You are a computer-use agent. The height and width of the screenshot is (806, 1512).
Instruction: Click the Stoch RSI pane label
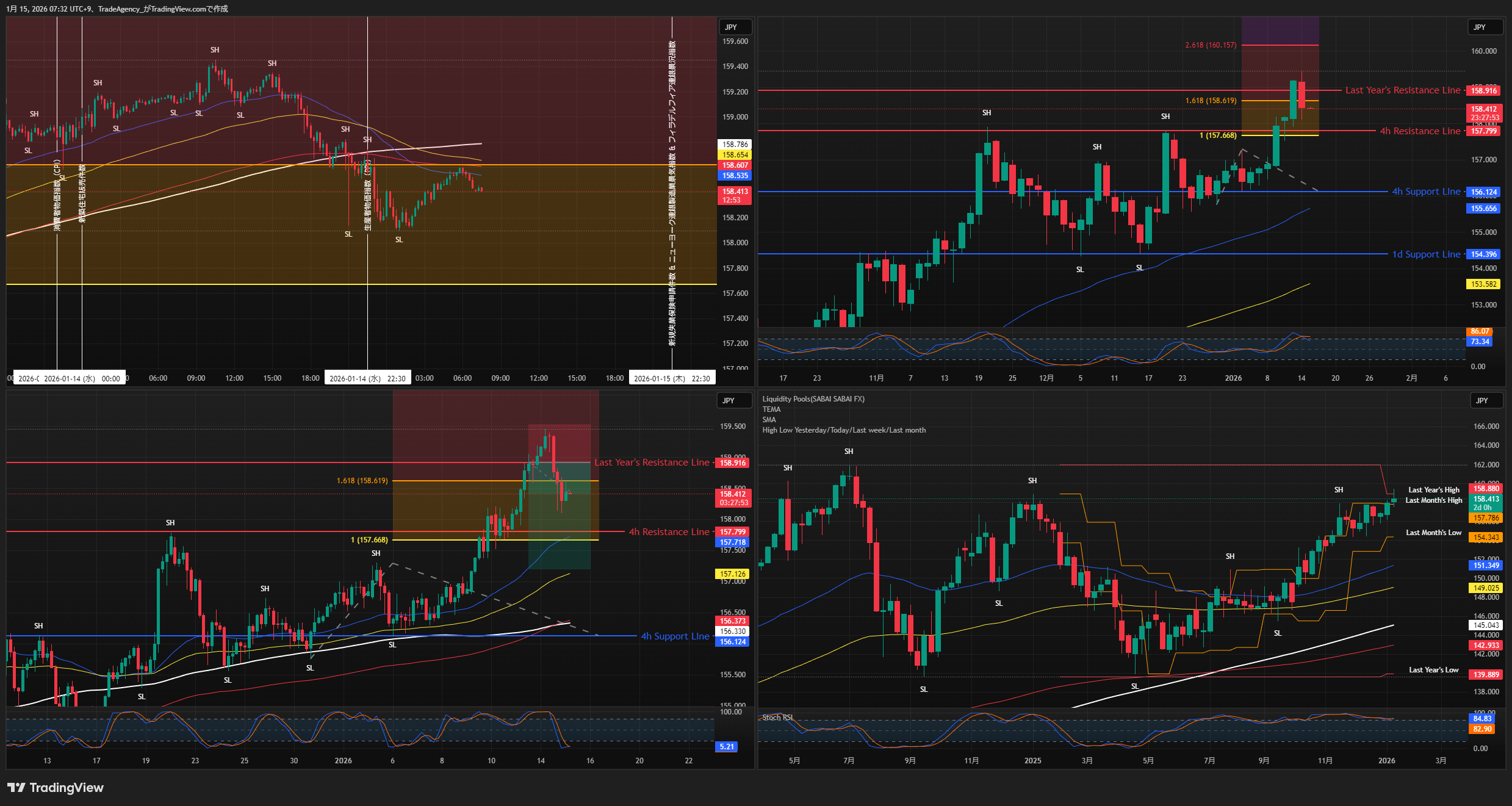coord(777,718)
